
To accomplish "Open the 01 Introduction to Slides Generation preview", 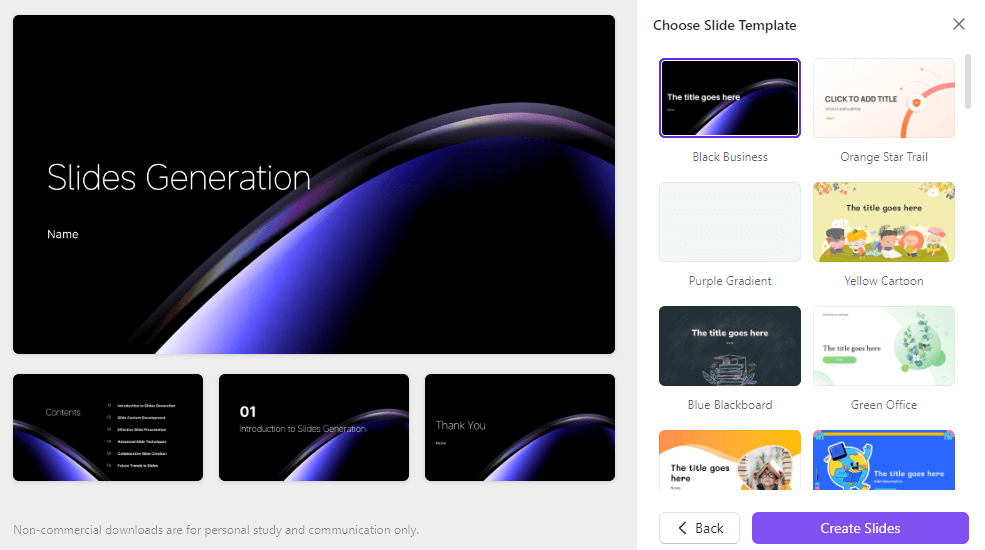I will pyautogui.click(x=314, y=428).
